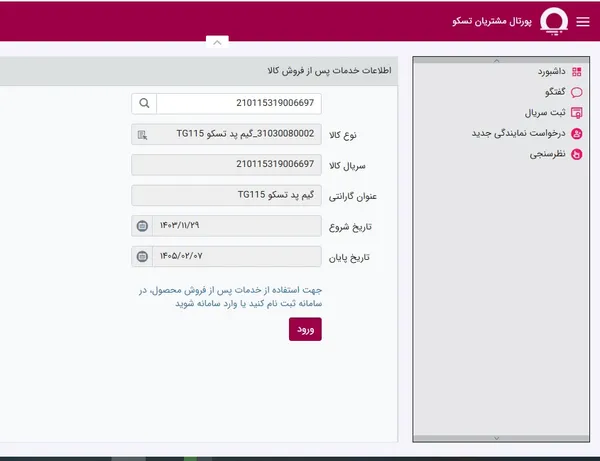This screenshot has width=600, height=461.
Task: Click the تاریخ پایان label
Action: pyautogui.click(x=349, y=258)
